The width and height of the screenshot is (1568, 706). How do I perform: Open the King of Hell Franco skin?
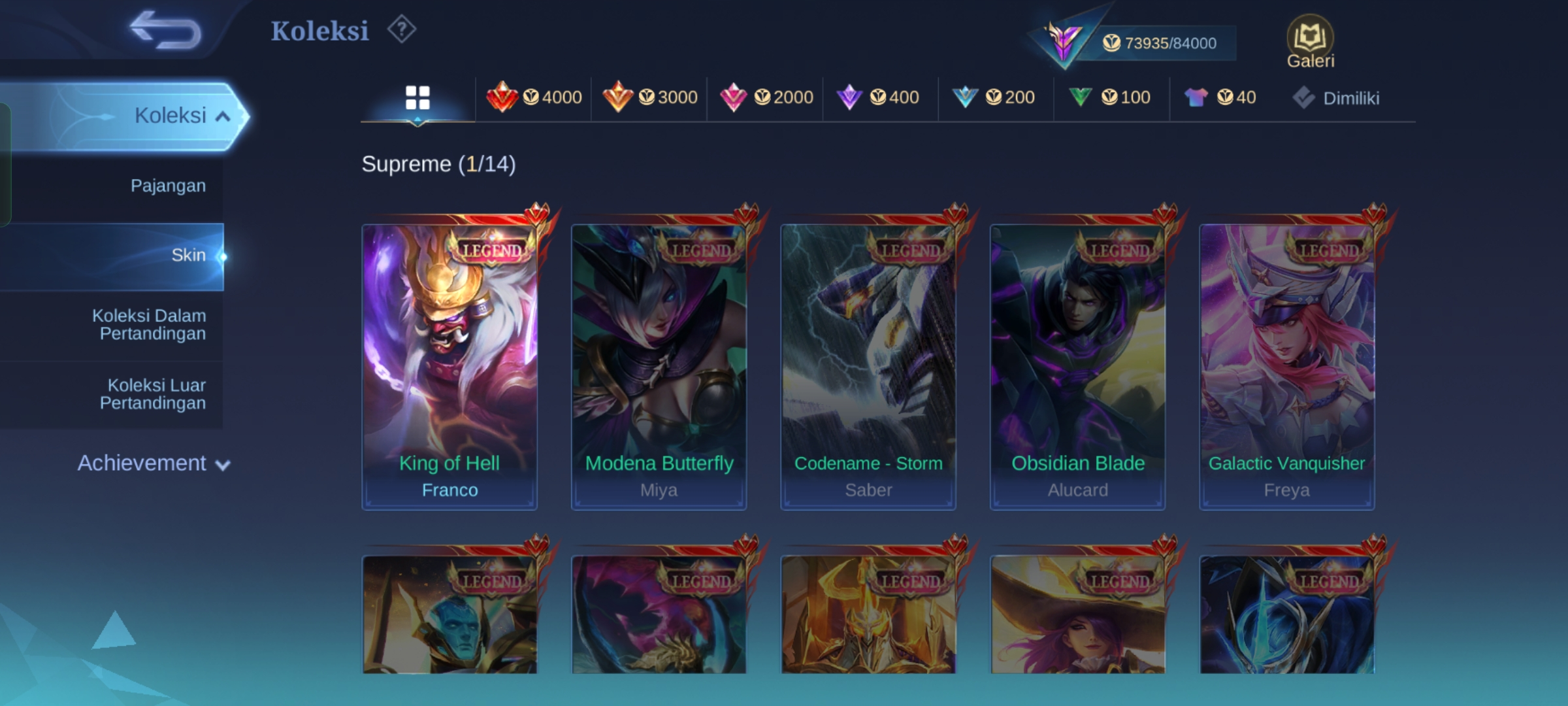point(449,366)
